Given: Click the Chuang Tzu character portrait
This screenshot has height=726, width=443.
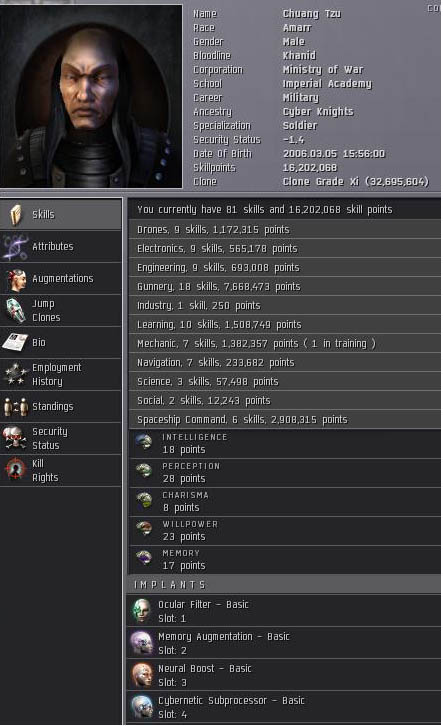Looking at the screenshot, I should tap(91, 96).
